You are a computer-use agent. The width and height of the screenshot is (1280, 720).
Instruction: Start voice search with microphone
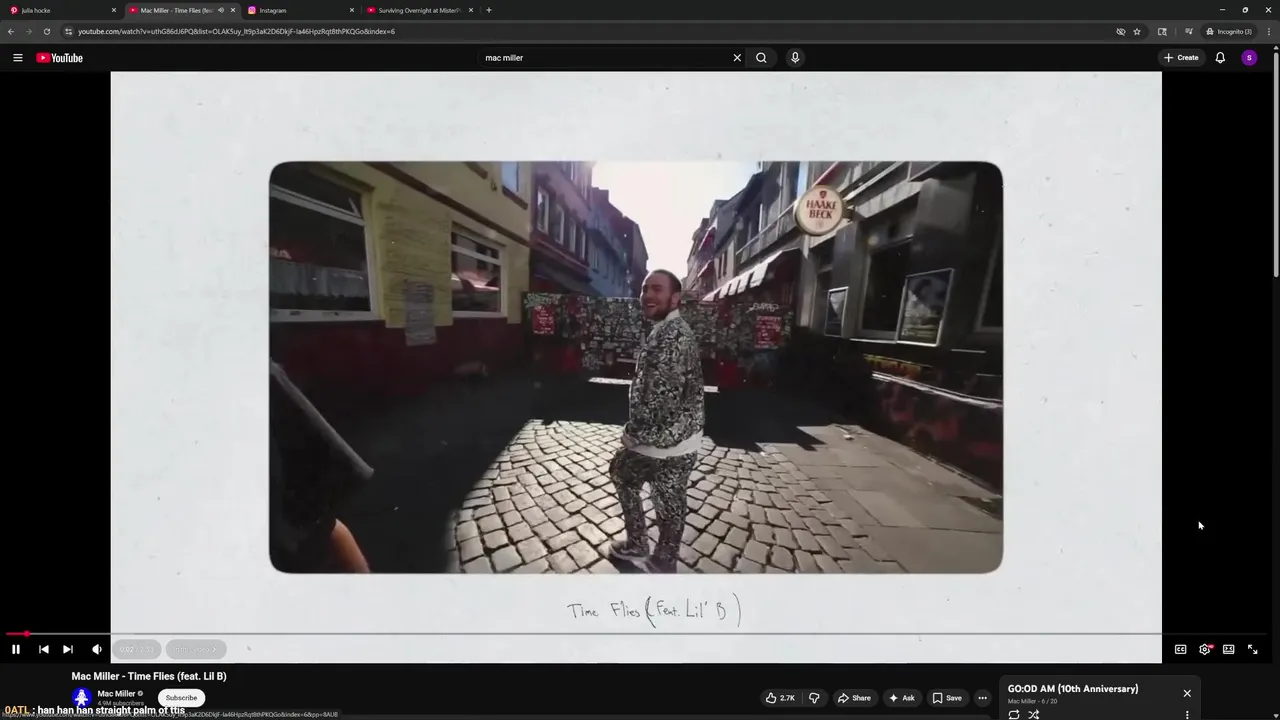click(x=795, y=58)
